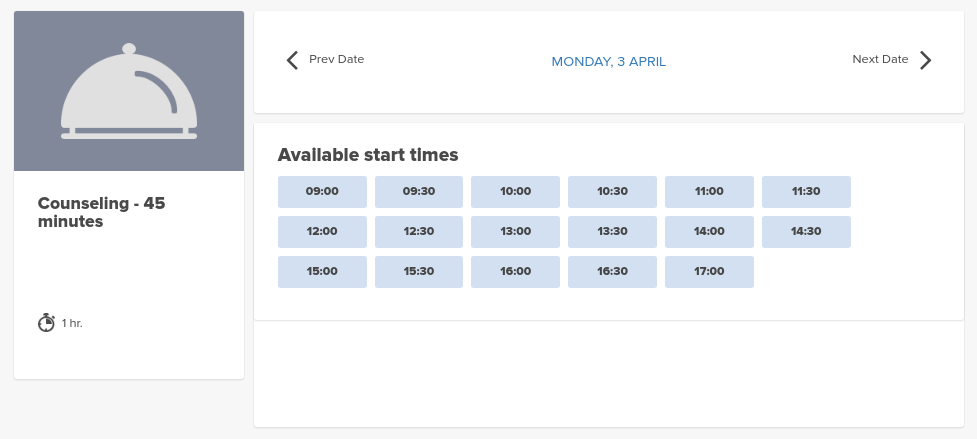Choose the 14:30 start time
Screen dimensions: 977x439
tap(806, 231)
